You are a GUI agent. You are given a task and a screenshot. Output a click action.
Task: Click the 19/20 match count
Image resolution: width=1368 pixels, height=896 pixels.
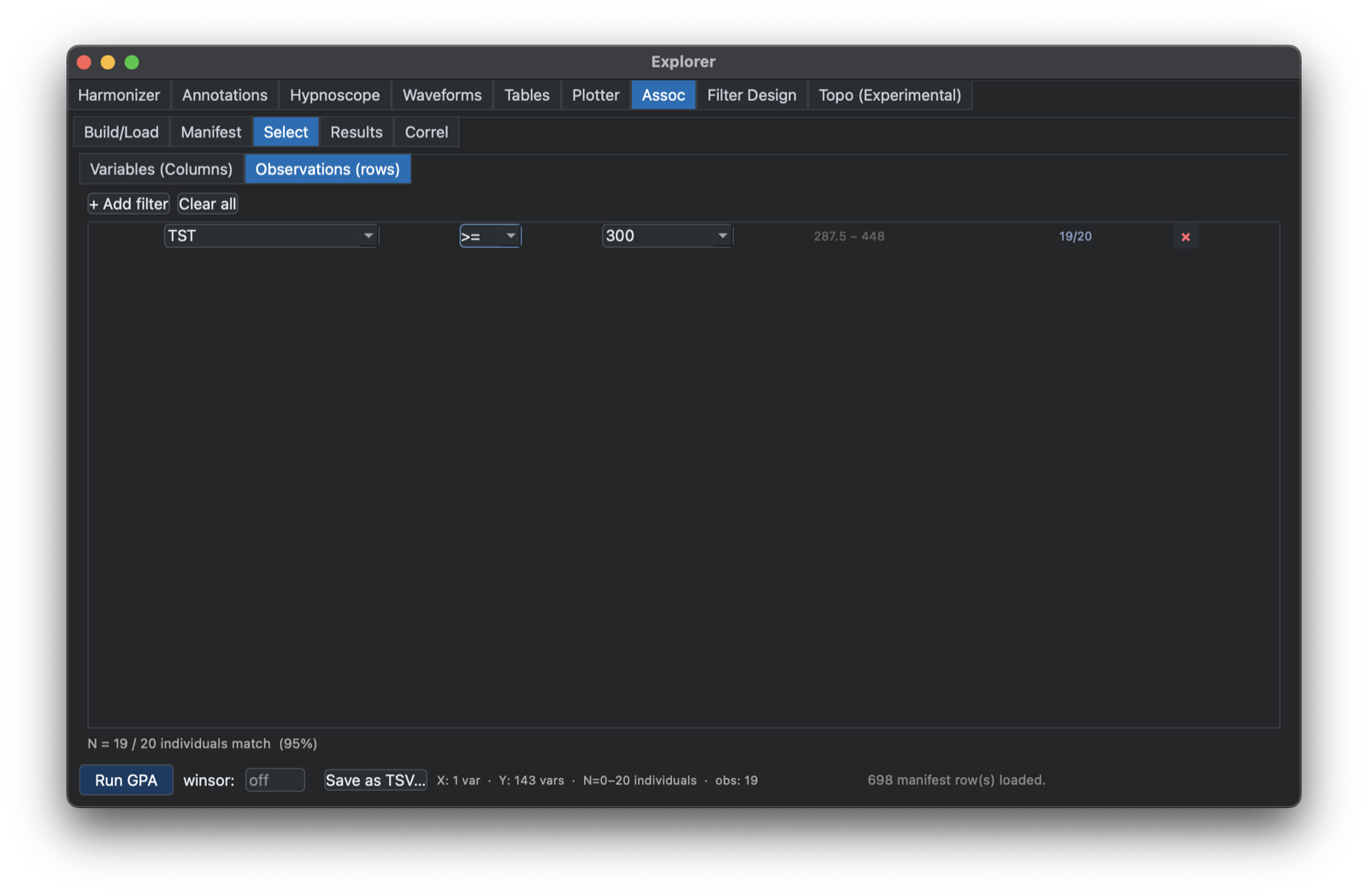[1075, 236]
